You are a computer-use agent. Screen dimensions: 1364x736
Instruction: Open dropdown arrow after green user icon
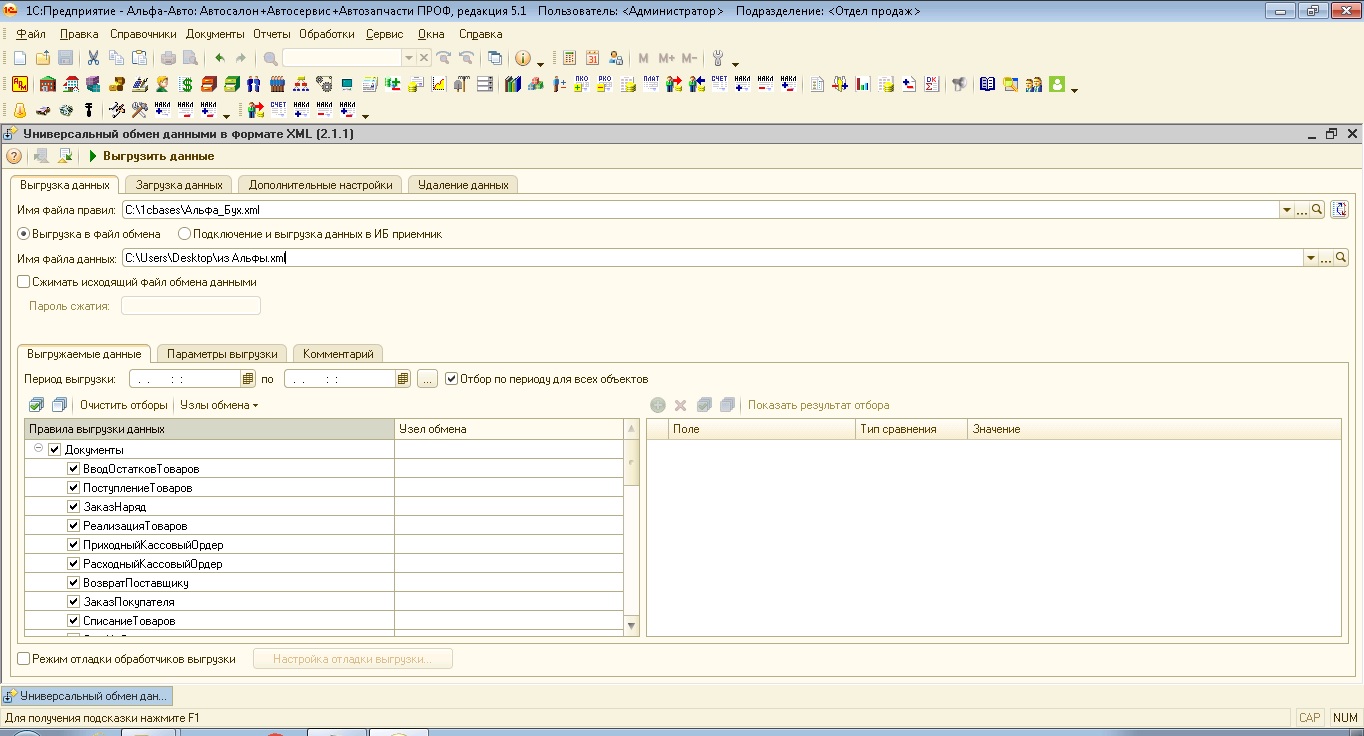1075,89
